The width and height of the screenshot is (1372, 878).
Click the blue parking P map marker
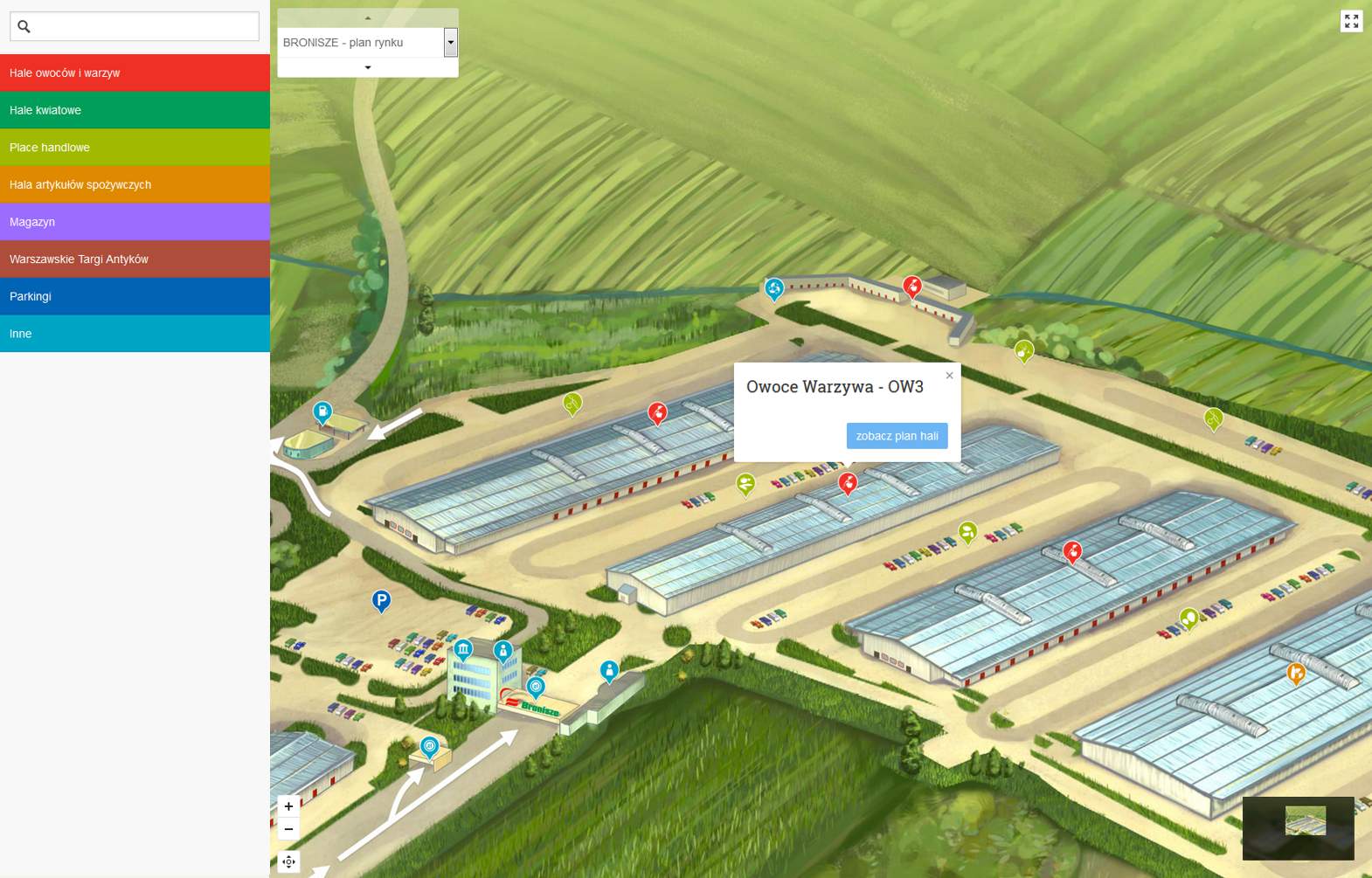click(381, 600)
